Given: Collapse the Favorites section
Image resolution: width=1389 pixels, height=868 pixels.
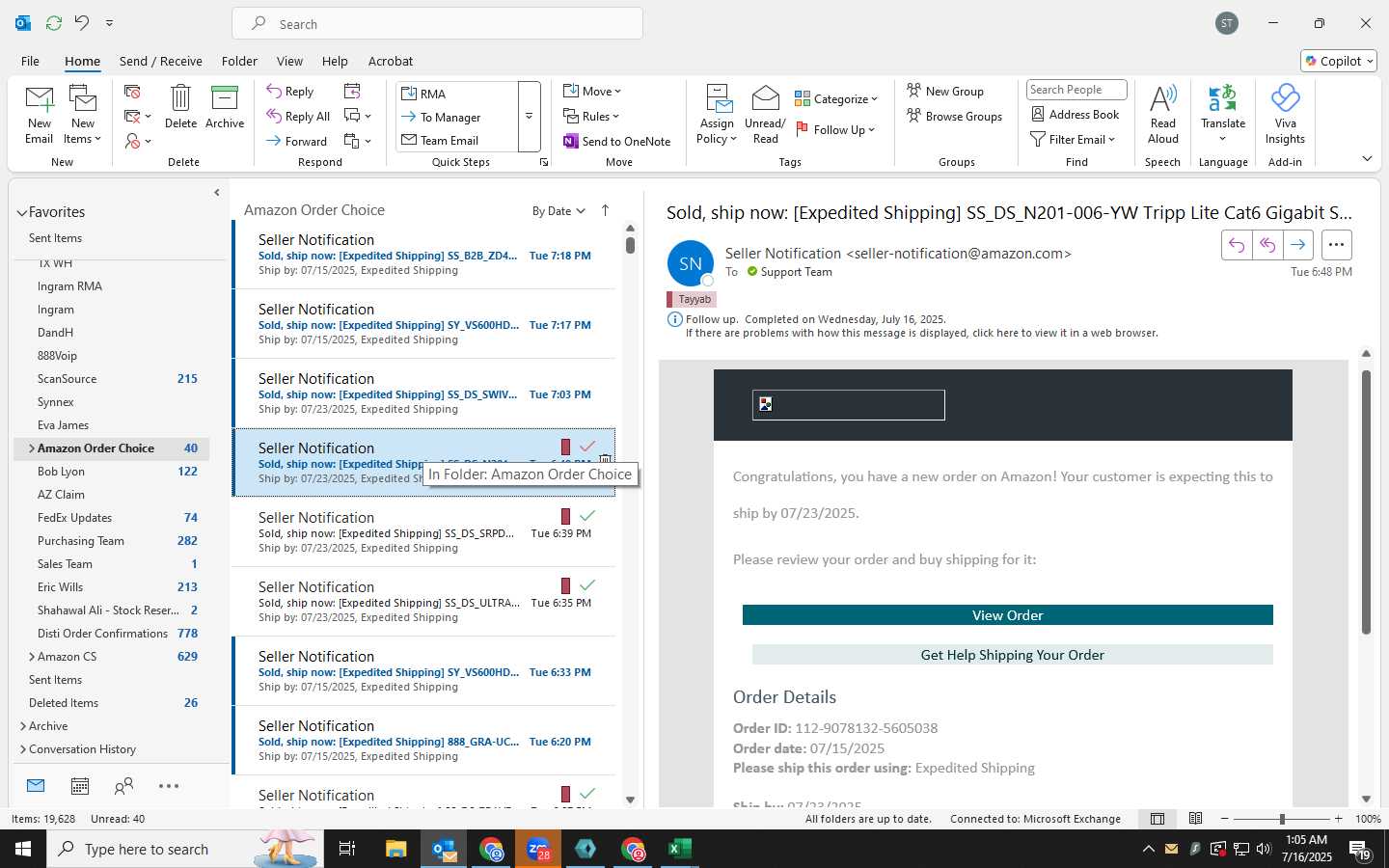Looking at the screenshot, I should (x=21, y=212).
